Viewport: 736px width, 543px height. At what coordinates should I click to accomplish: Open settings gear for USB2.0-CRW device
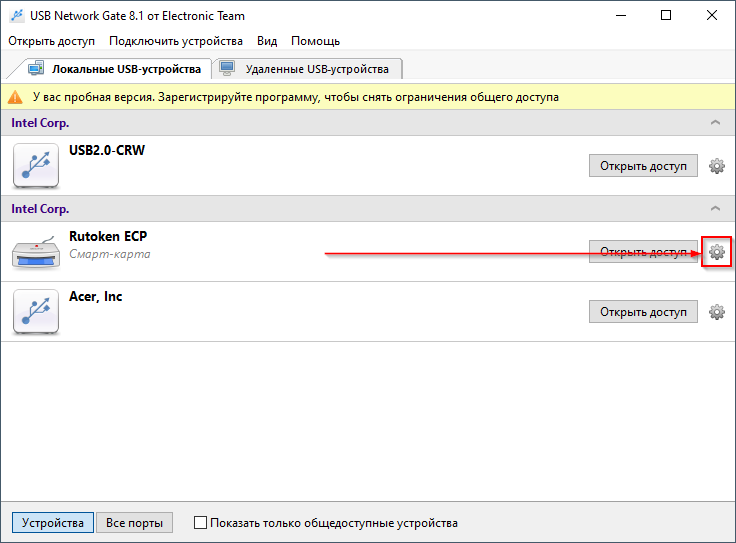pos(716,166)
